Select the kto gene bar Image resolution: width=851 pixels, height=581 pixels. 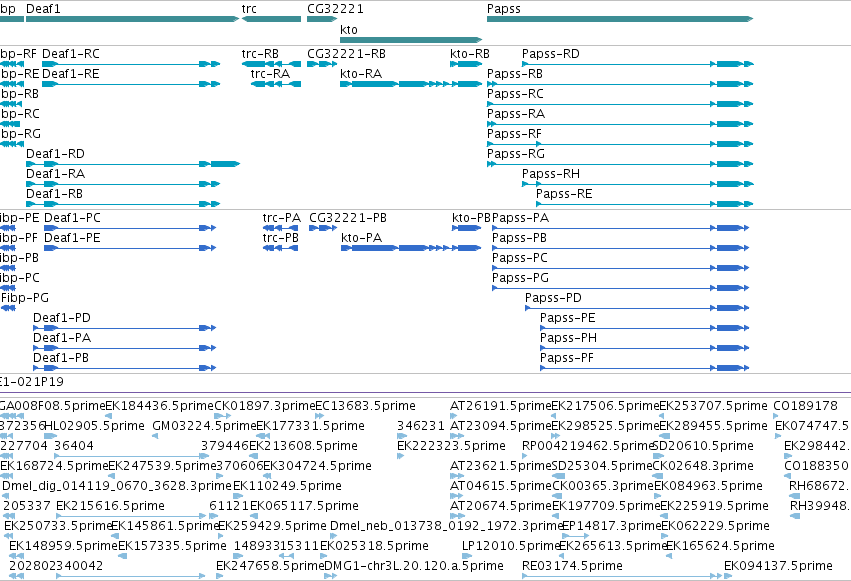point(411,40)
